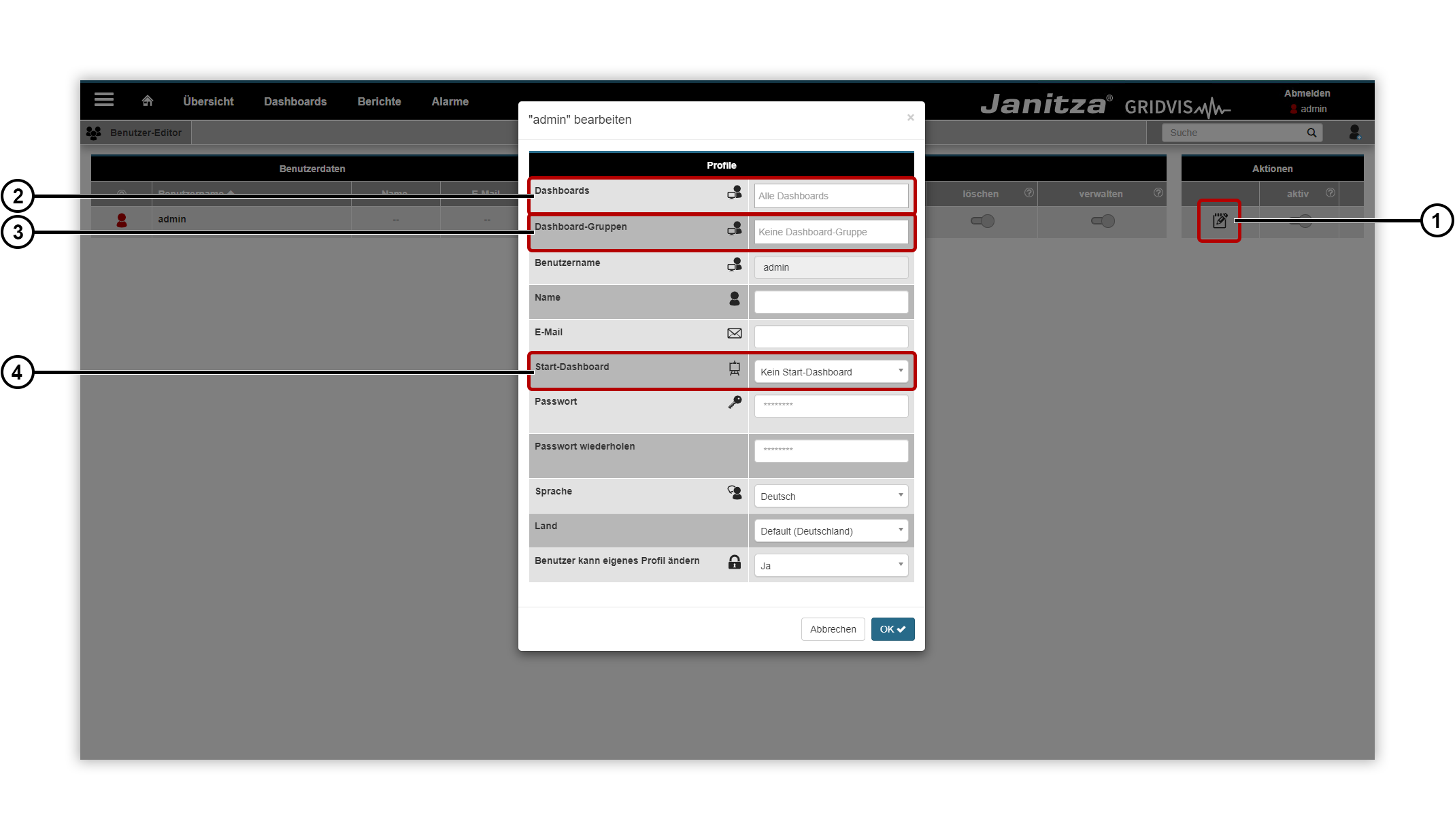
Task: Open the hamburger navigation menu
Action: tap(103, 99)
